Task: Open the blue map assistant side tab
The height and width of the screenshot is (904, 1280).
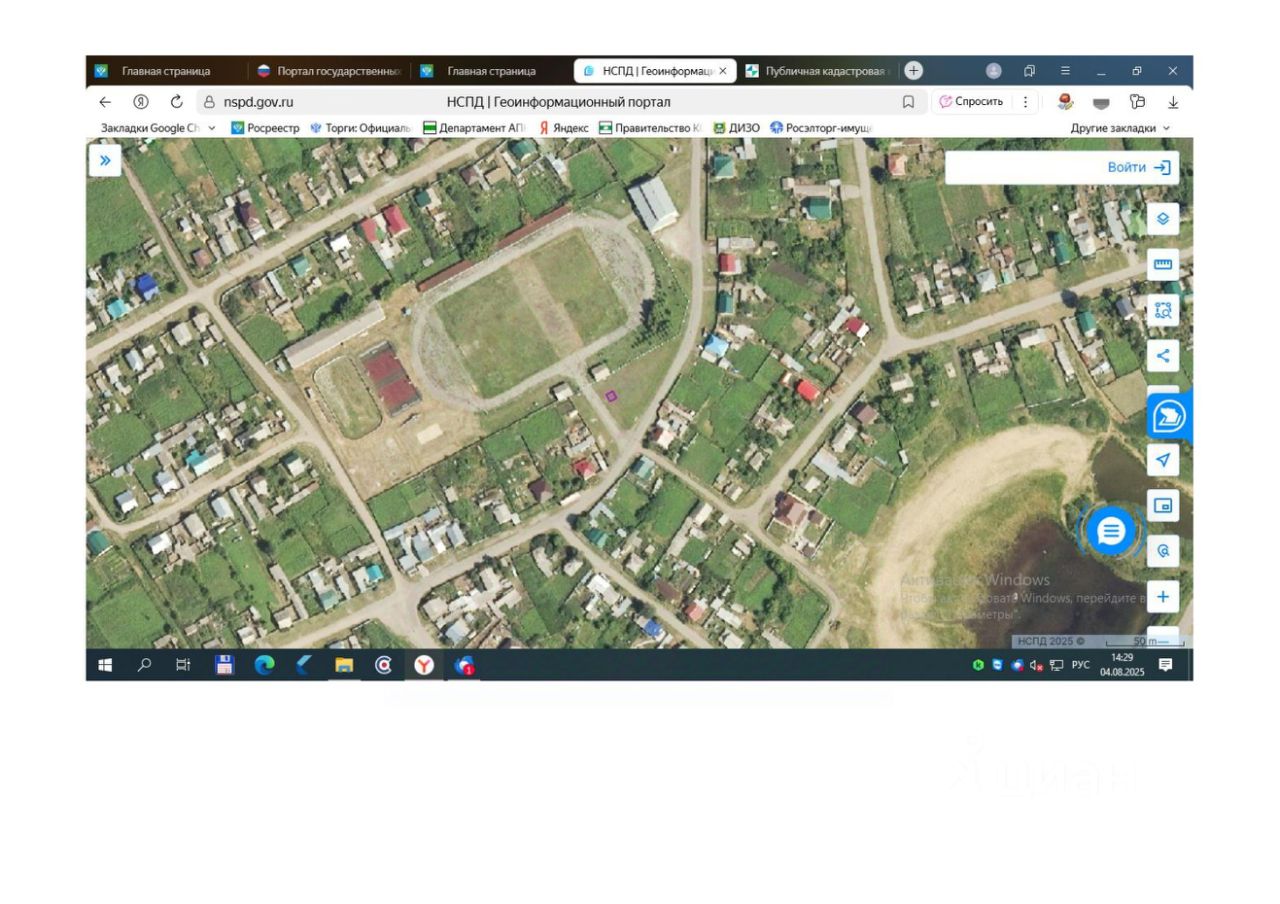Action: [x=1169, y=418]
